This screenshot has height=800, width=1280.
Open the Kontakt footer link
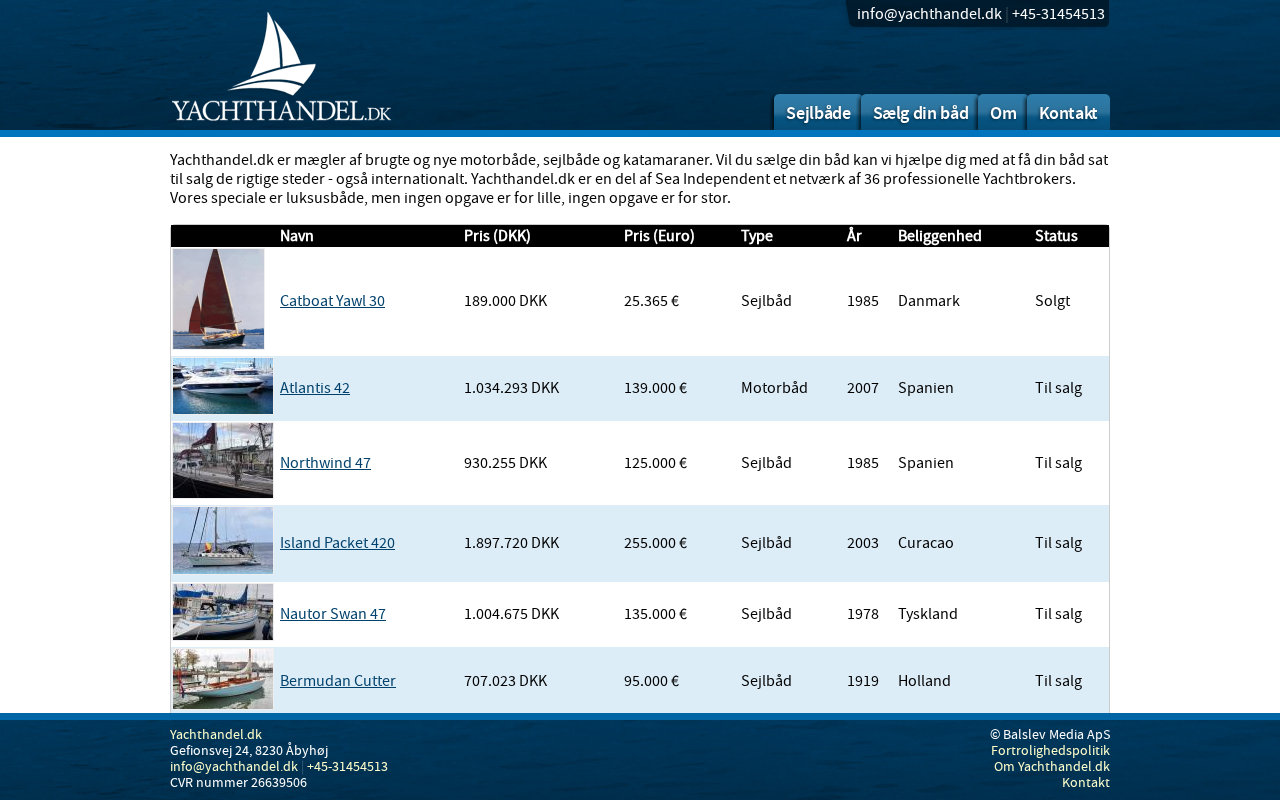pos(1086,783)
